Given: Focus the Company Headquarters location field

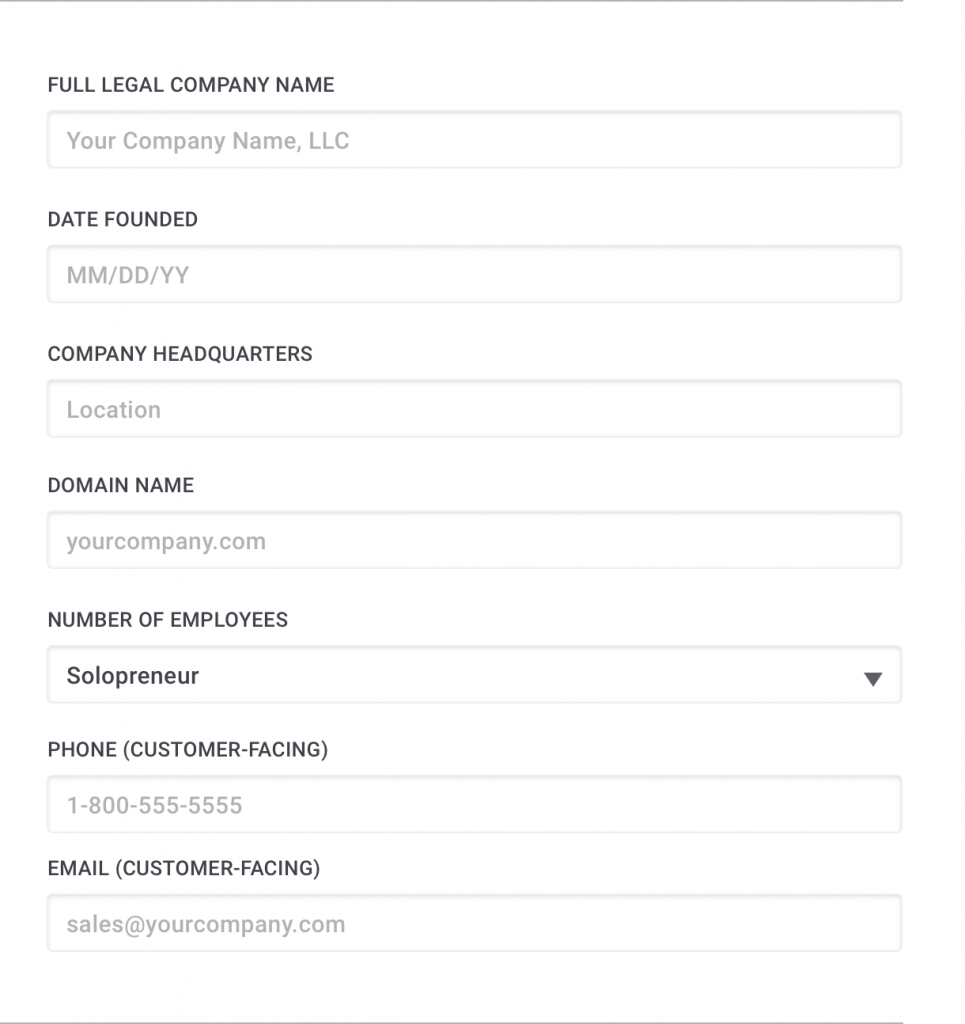Looking at the screenshot, I should (475, 408).
